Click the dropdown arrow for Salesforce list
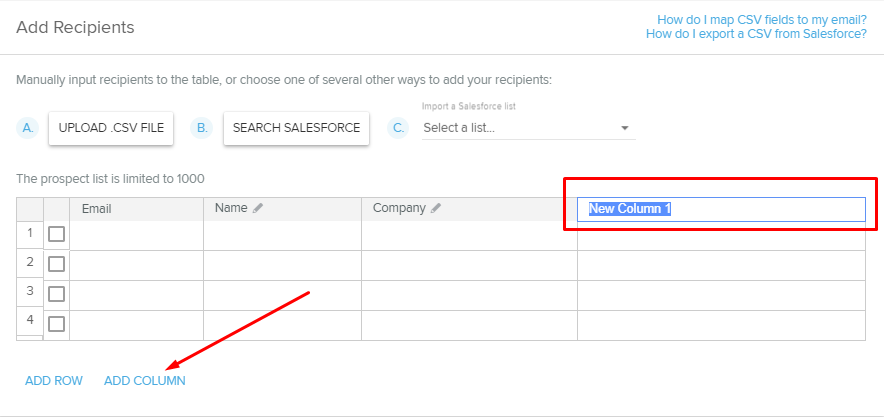The image size is (884, 417). [625, 128]
